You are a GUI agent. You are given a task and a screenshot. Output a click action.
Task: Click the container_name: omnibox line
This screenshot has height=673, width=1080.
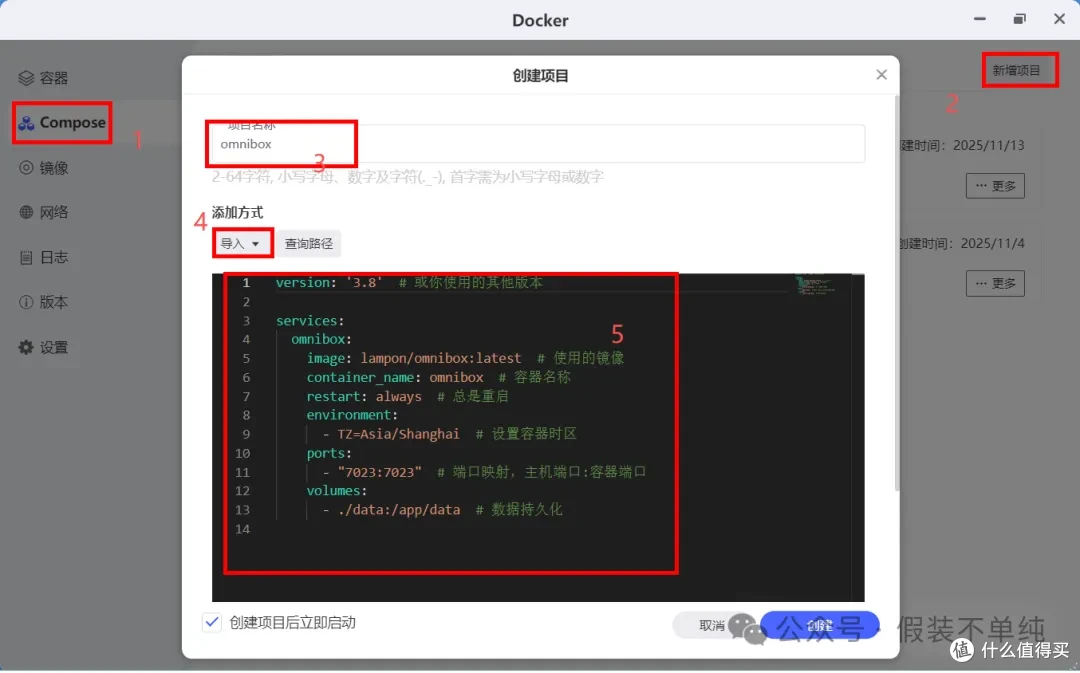[439, 377]
